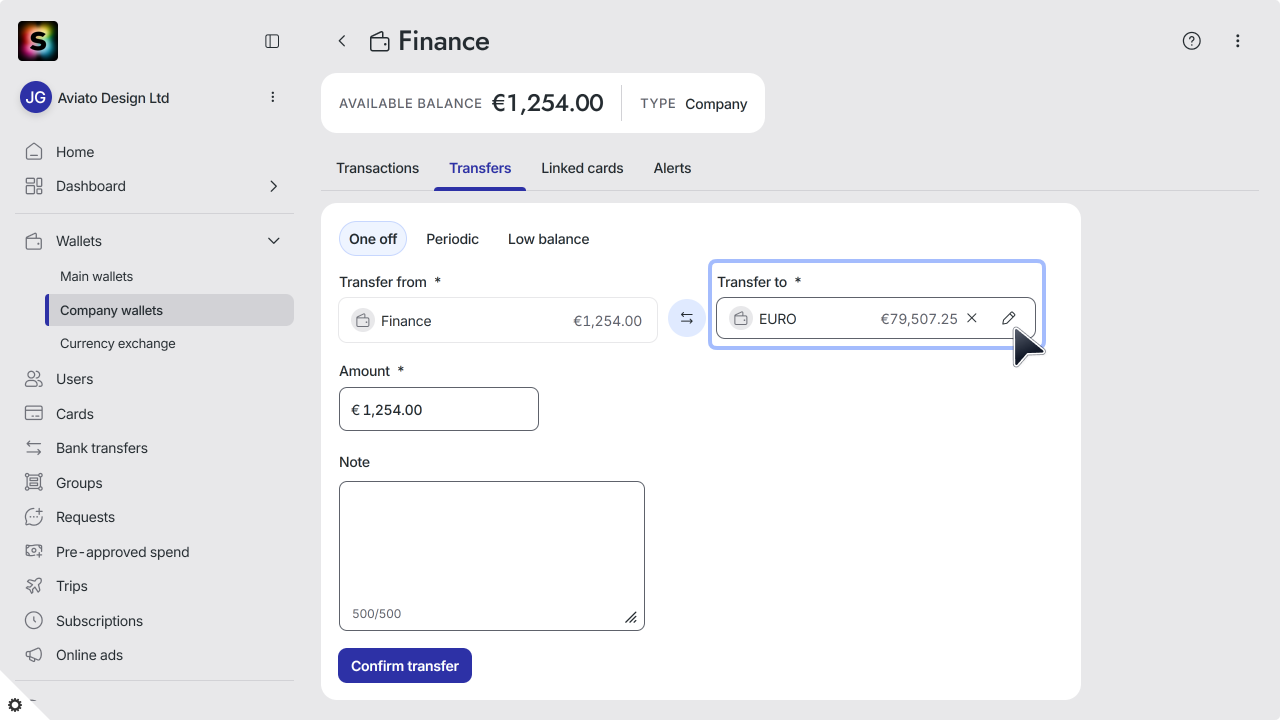Click the Cards icon
Image resolution: width=1280 pixels, height=720 pixels.
pos(34,414)
